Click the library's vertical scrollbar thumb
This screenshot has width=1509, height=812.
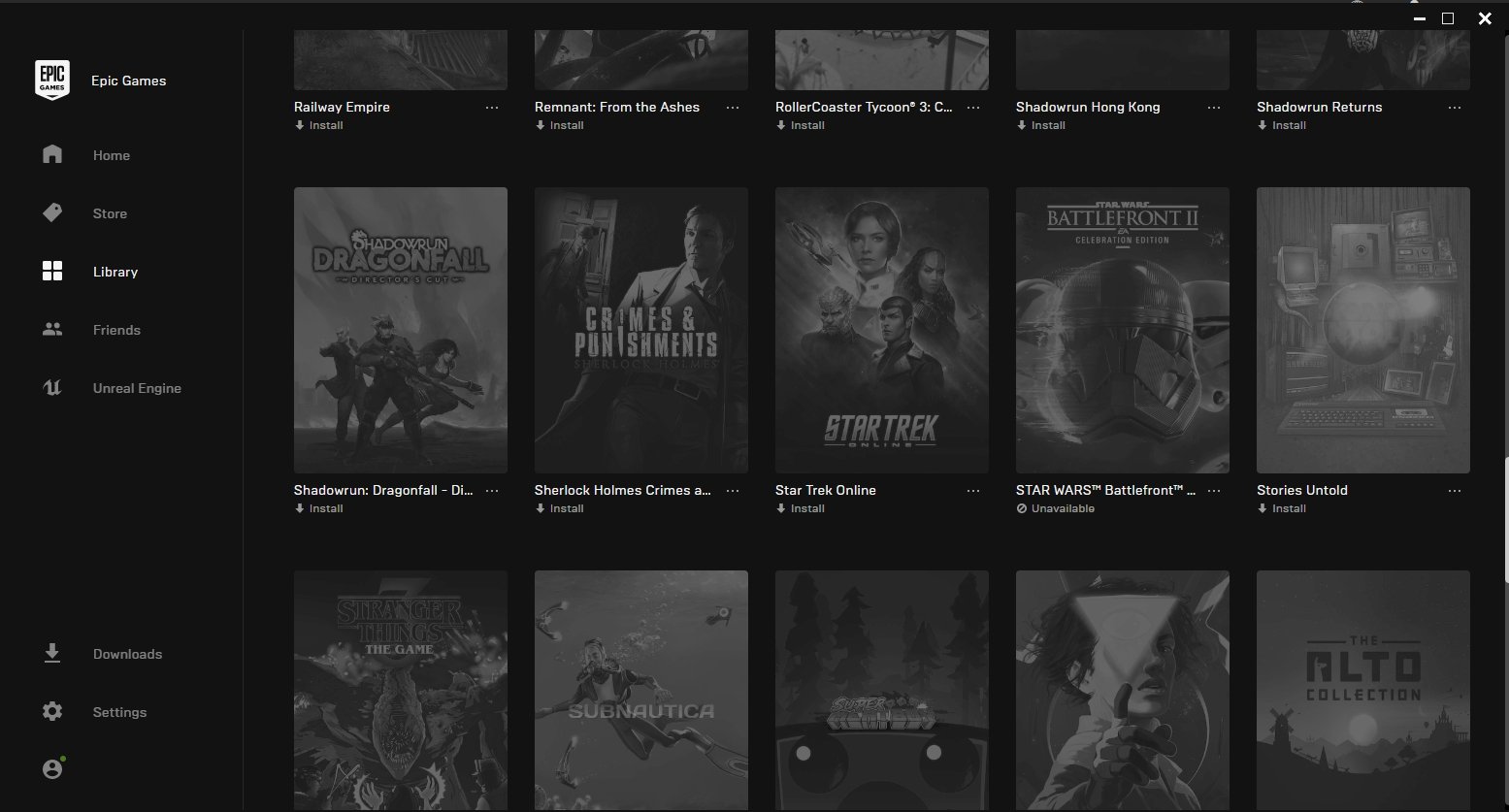(1505, 519)
